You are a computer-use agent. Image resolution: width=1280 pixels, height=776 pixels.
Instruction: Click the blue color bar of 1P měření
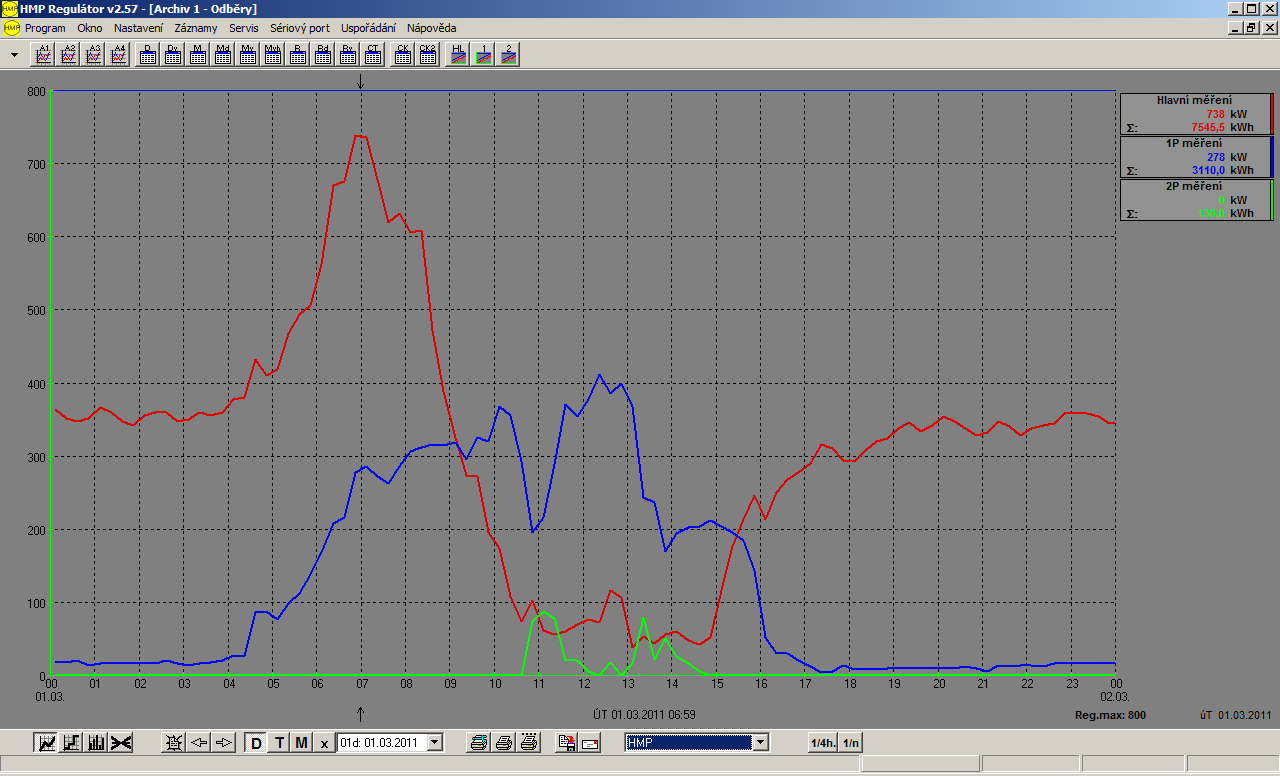(1270, 157)
